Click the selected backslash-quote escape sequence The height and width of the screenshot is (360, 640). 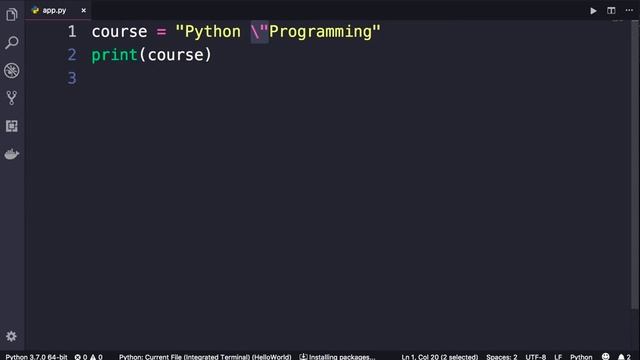coord(260,31)
